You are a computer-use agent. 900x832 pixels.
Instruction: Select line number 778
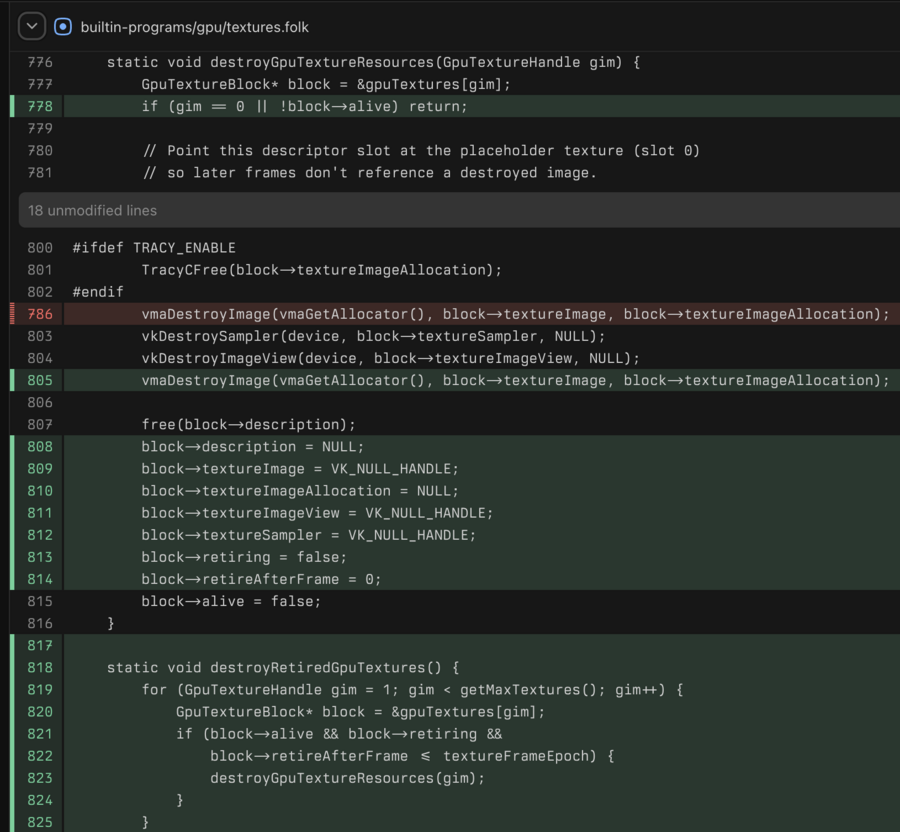point(40,106)
